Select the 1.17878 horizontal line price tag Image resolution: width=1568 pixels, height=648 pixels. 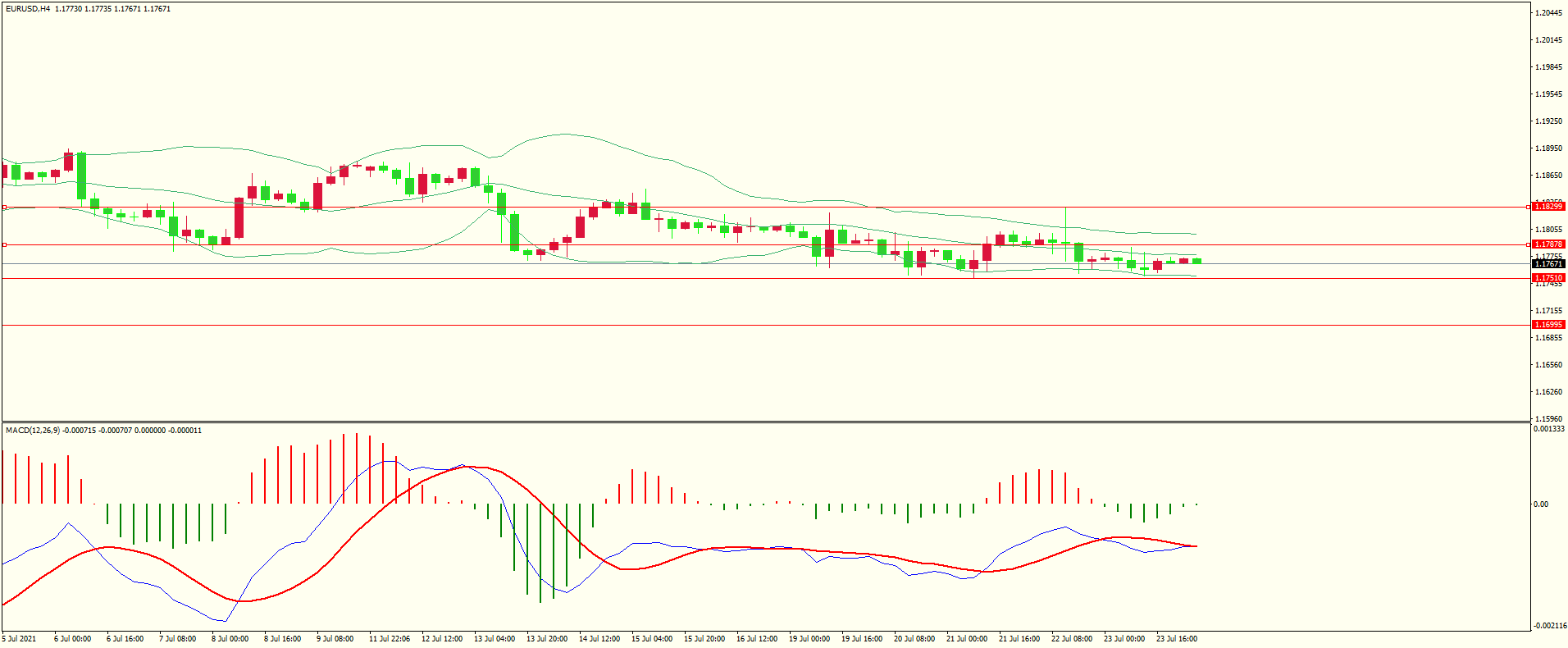coord(1548,244)
